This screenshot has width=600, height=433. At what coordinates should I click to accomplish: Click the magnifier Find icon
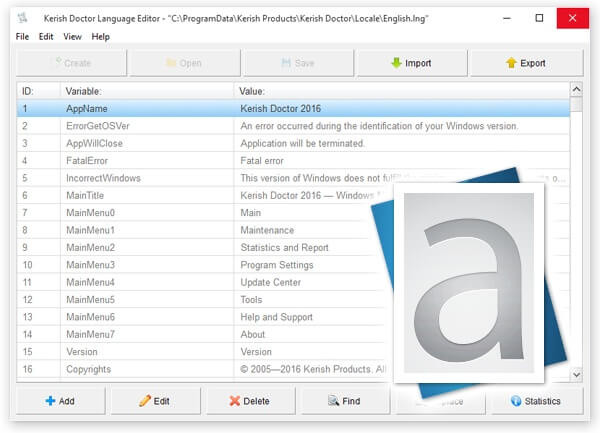click(x=333, y=400)
